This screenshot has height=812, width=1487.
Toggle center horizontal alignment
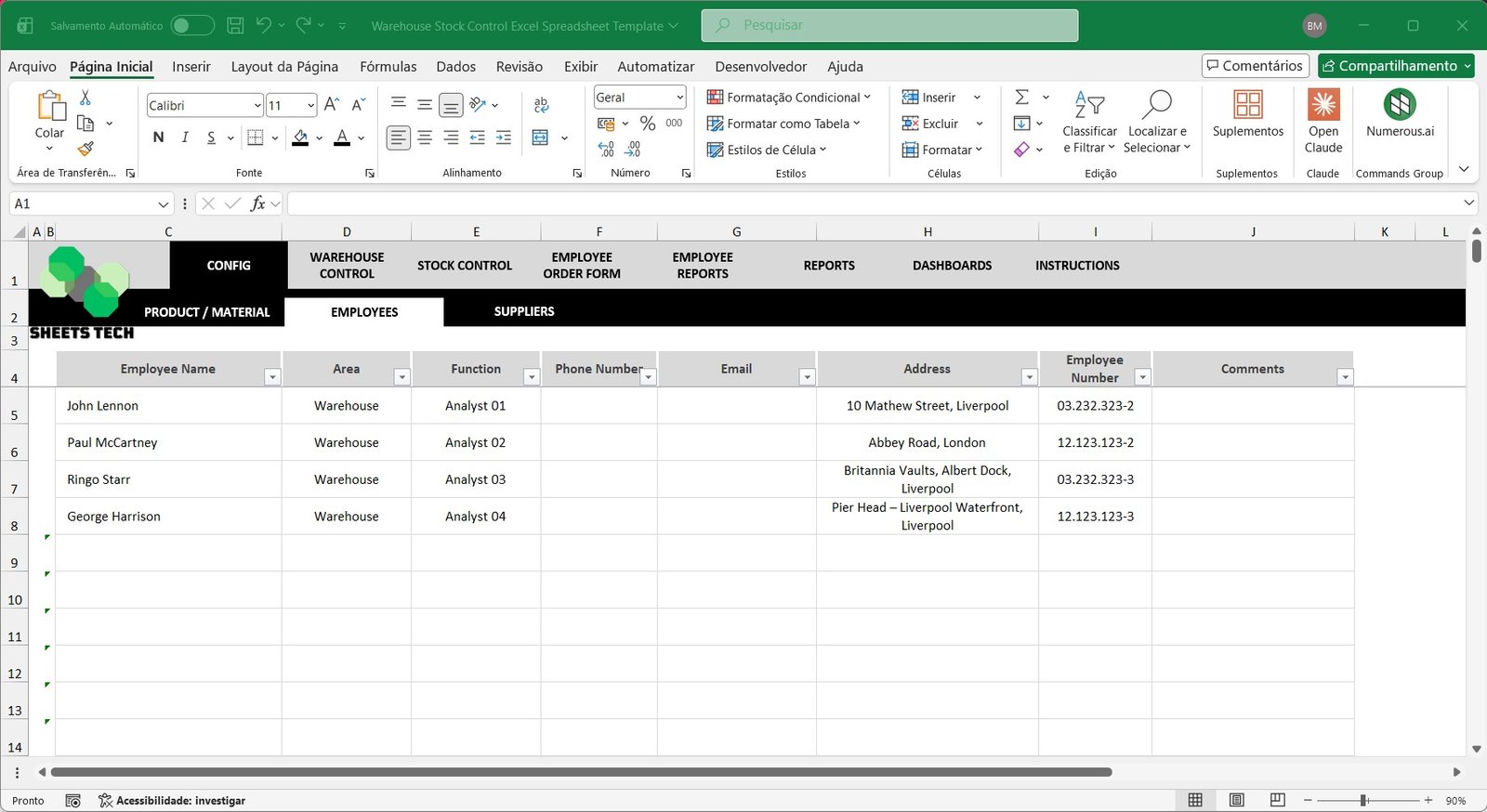(425, 138)
